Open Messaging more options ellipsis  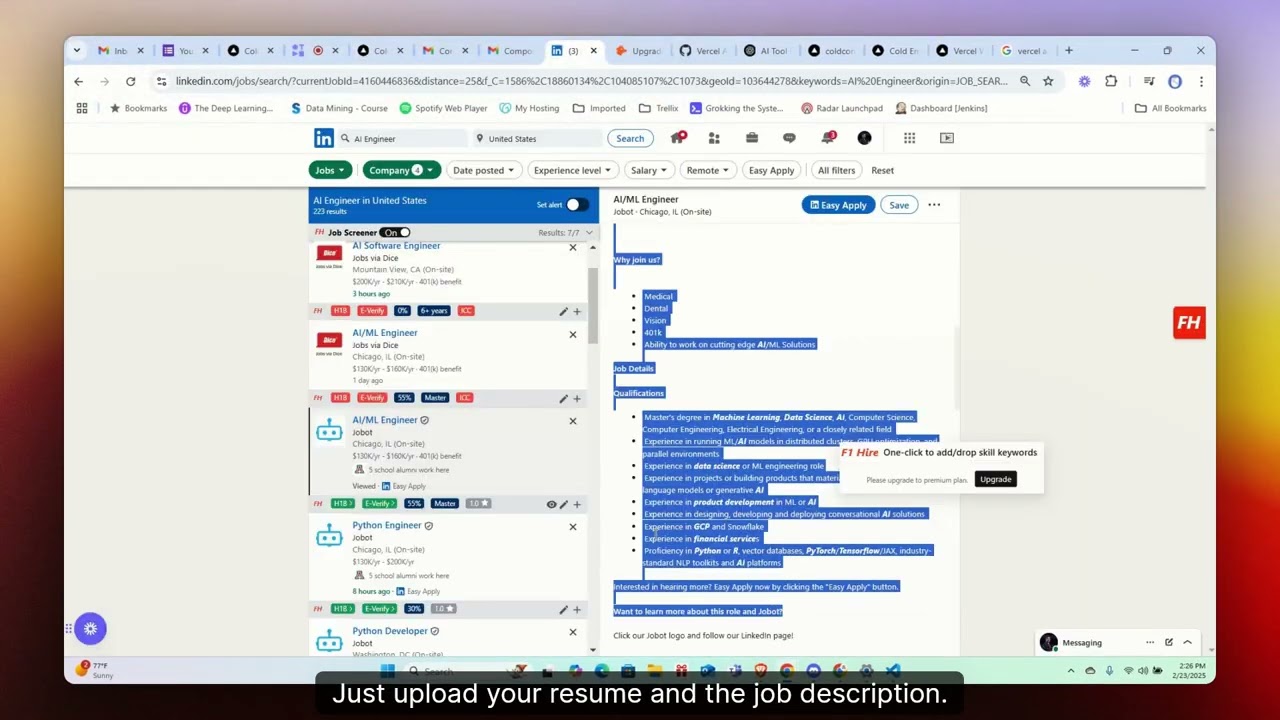click(1150, 642)
